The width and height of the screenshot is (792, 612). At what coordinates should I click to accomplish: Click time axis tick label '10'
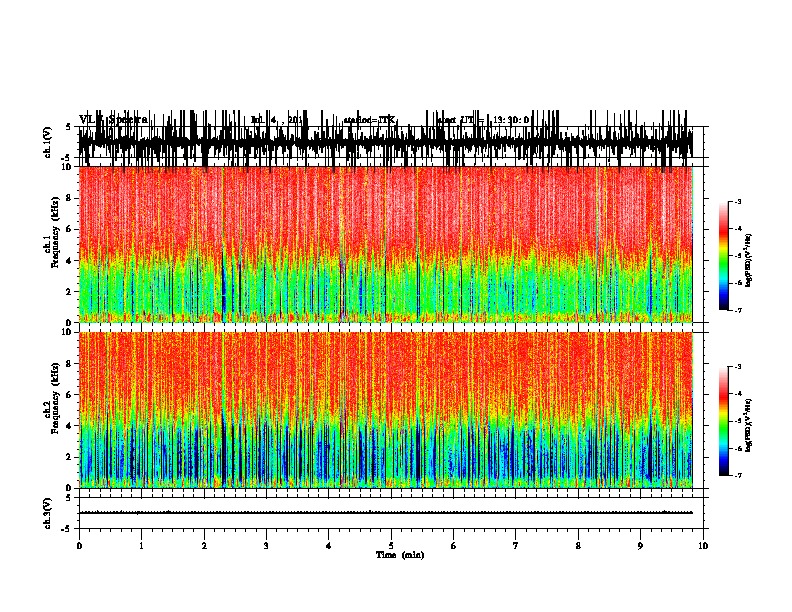pyautogui.click(x=703, y=546)
